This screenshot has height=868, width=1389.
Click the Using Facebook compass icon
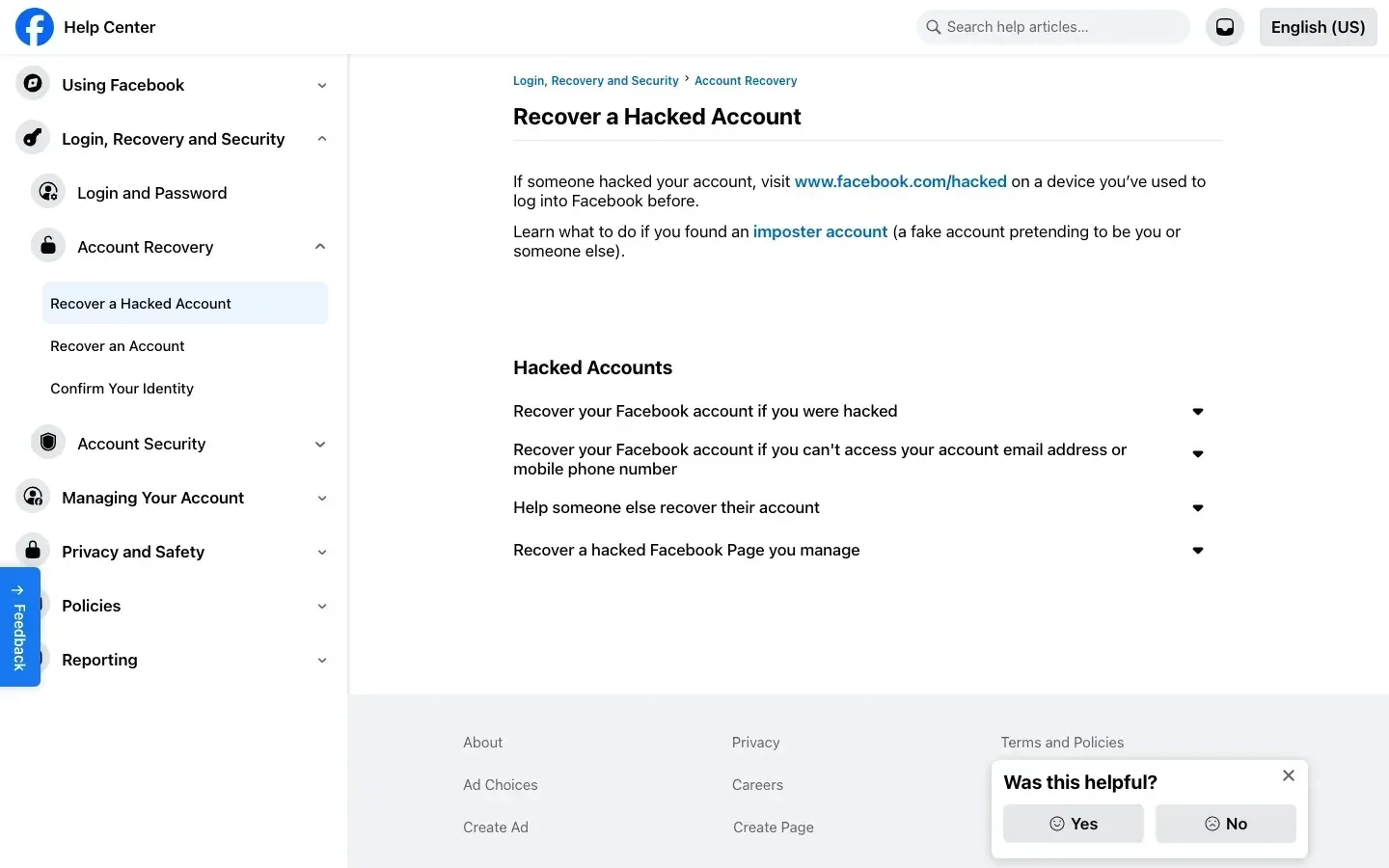click(x=33, y=84)
